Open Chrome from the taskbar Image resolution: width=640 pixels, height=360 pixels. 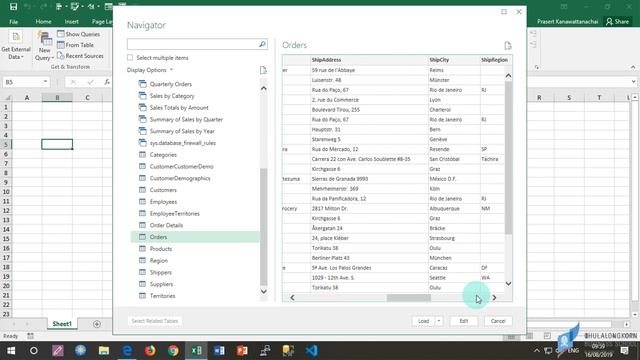pyautogui.click(x=173, y=351)
